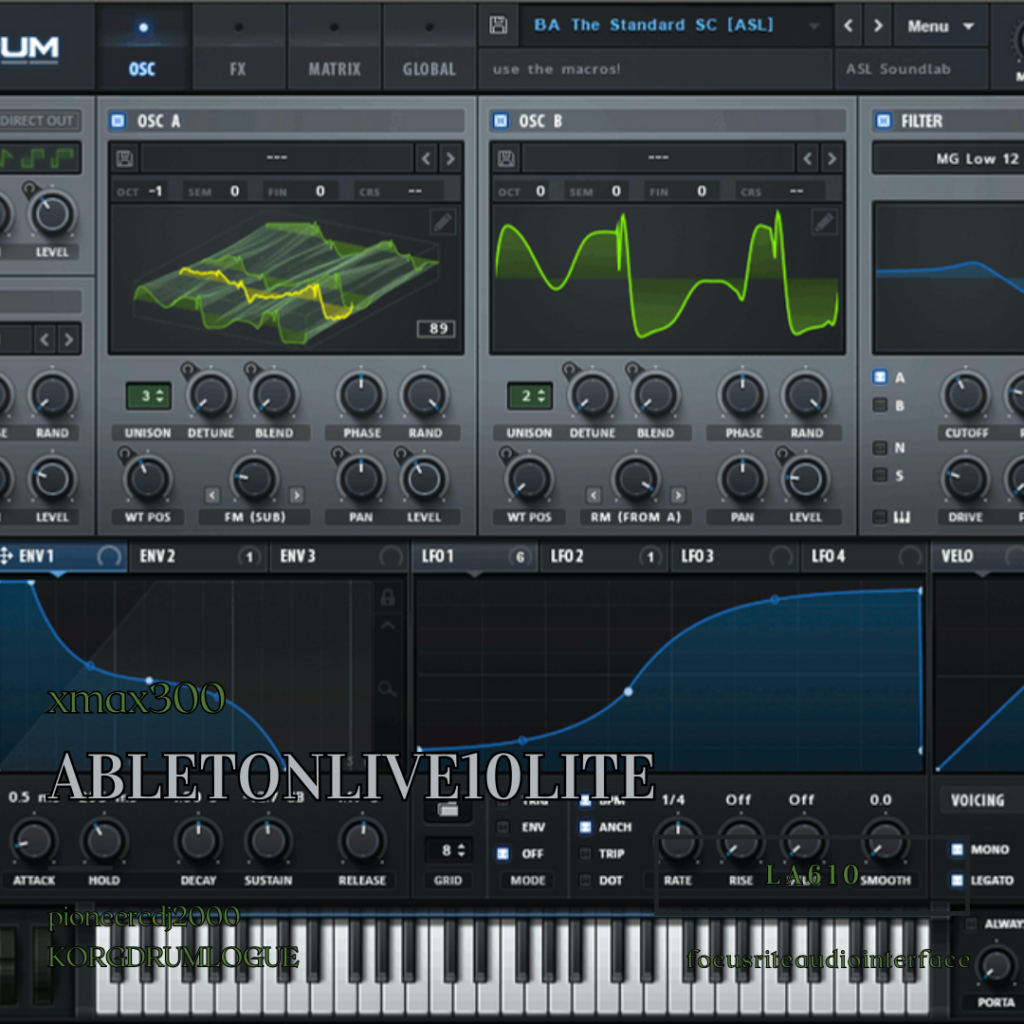Select next noise sample arrow
1024x1024 pixels.
tap(68, 339)
